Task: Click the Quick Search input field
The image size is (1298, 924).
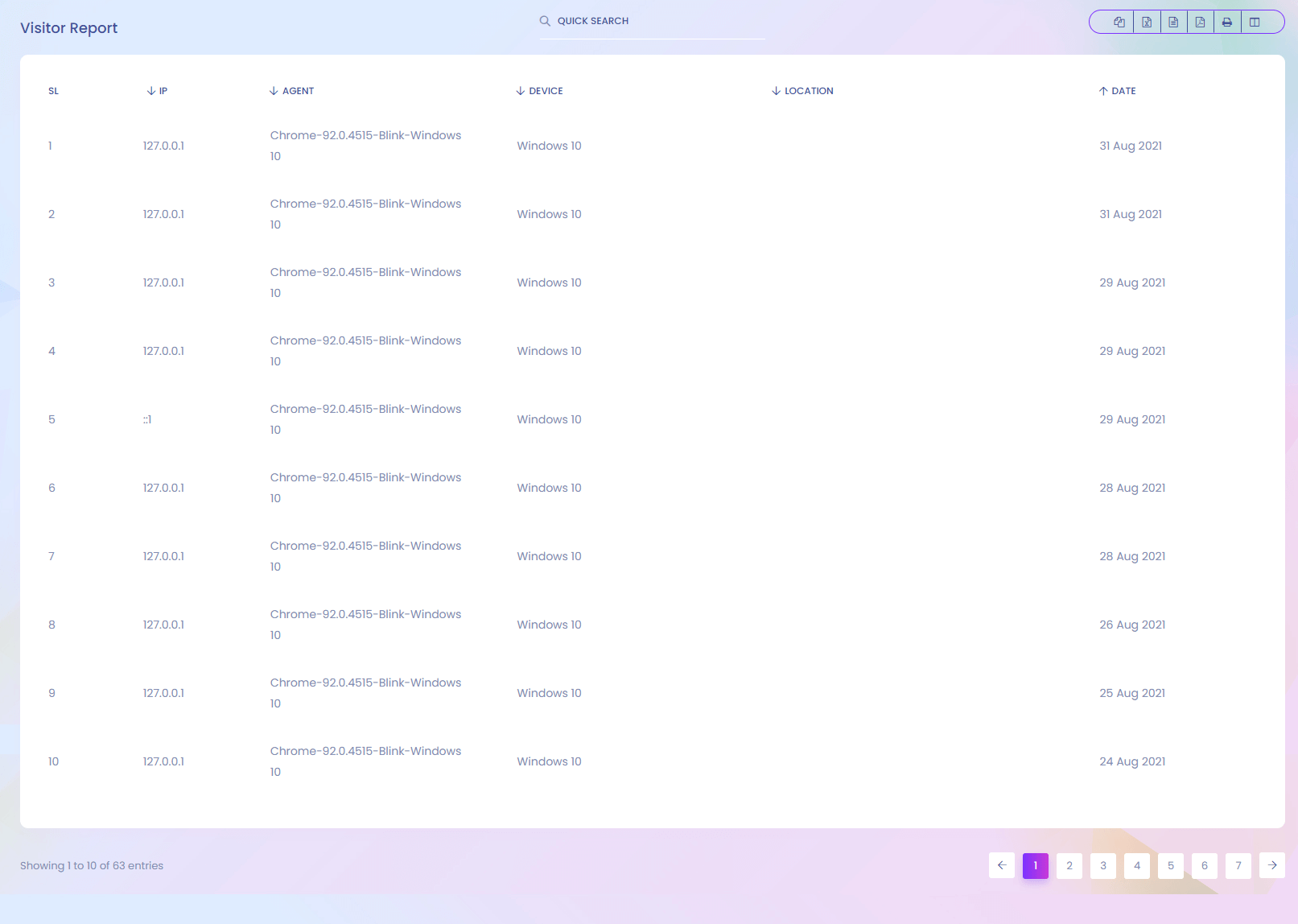Action: tap(660, 21)
